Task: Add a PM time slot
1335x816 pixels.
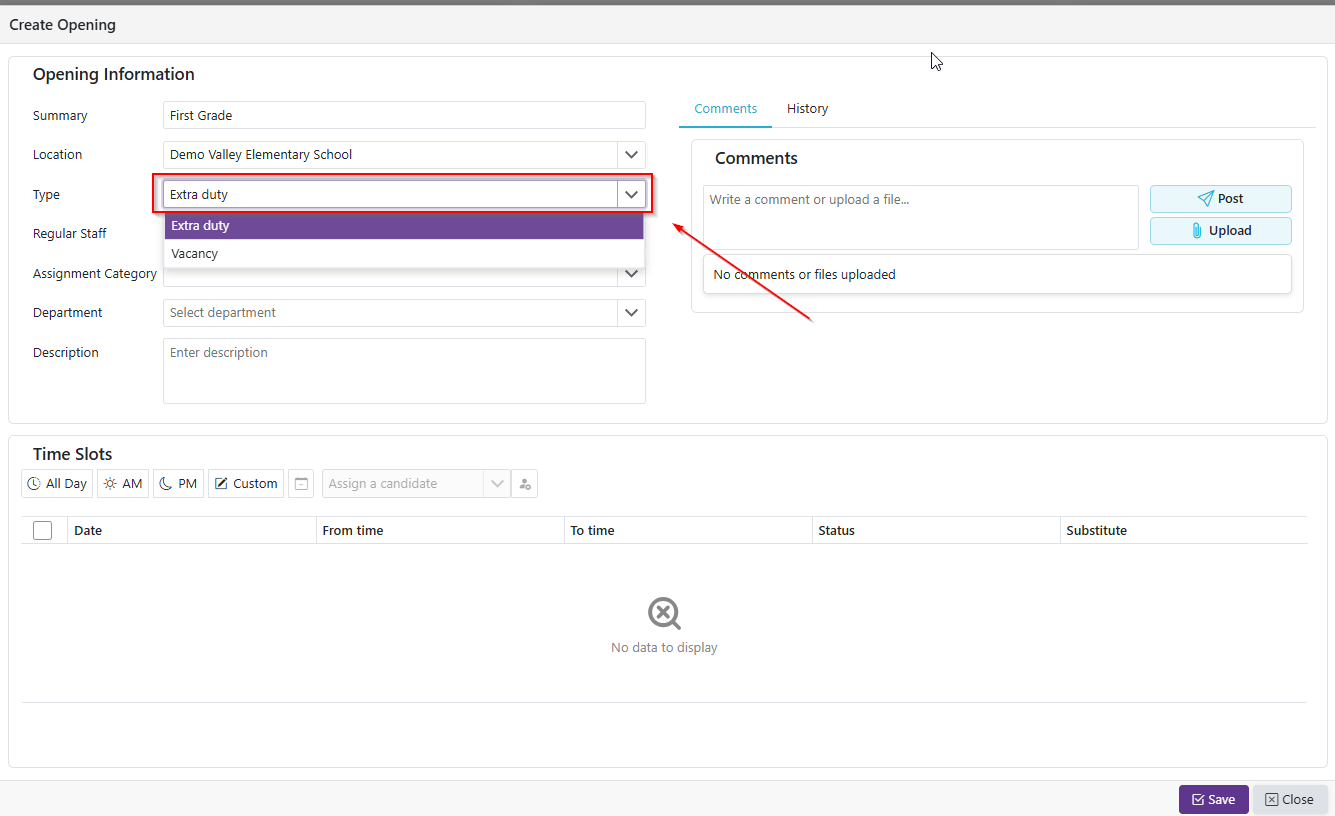Action: 178,484
